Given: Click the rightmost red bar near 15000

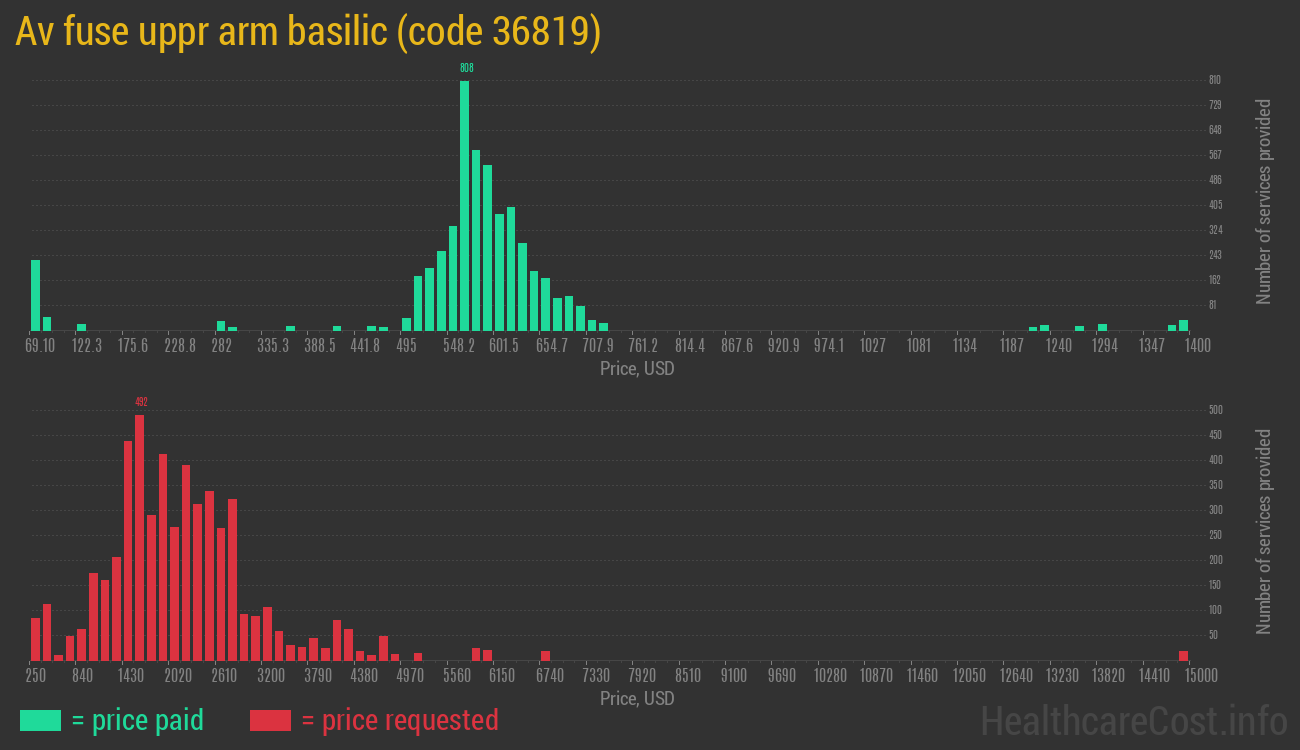Looking at the screenshot, I should click(x=1184, y=655).
